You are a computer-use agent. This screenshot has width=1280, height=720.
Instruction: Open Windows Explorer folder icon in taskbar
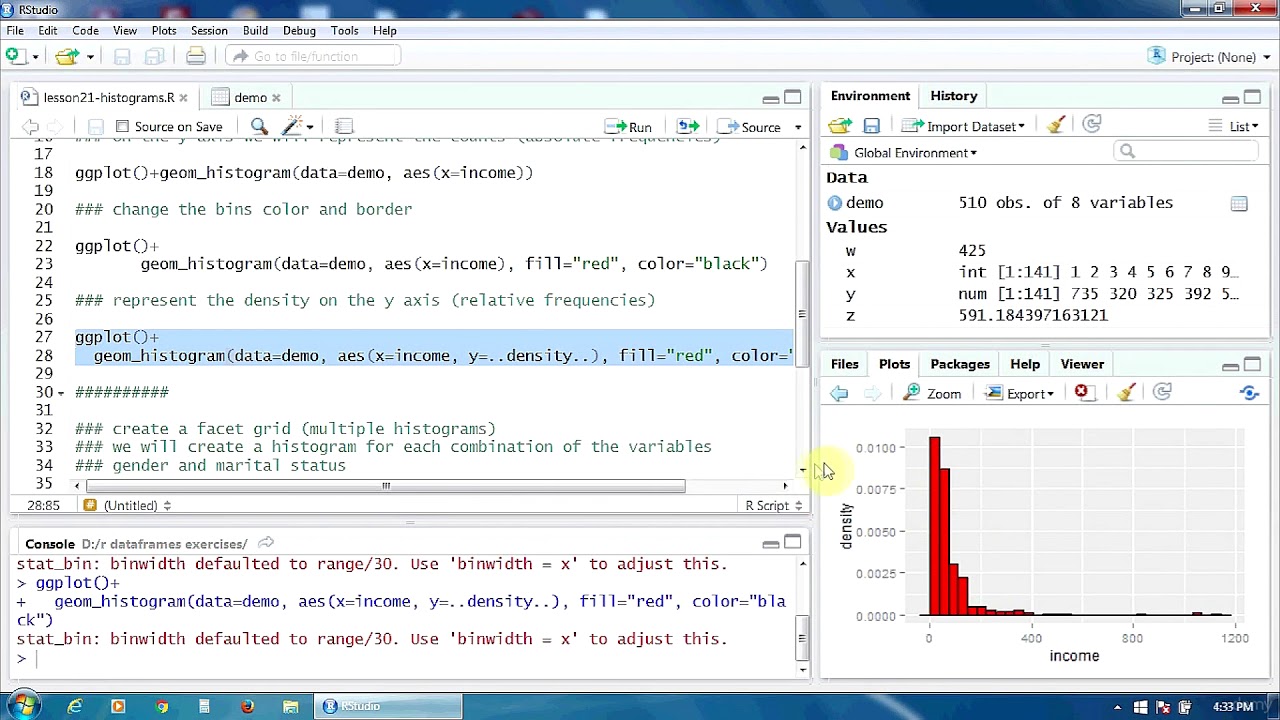[290, 706]
